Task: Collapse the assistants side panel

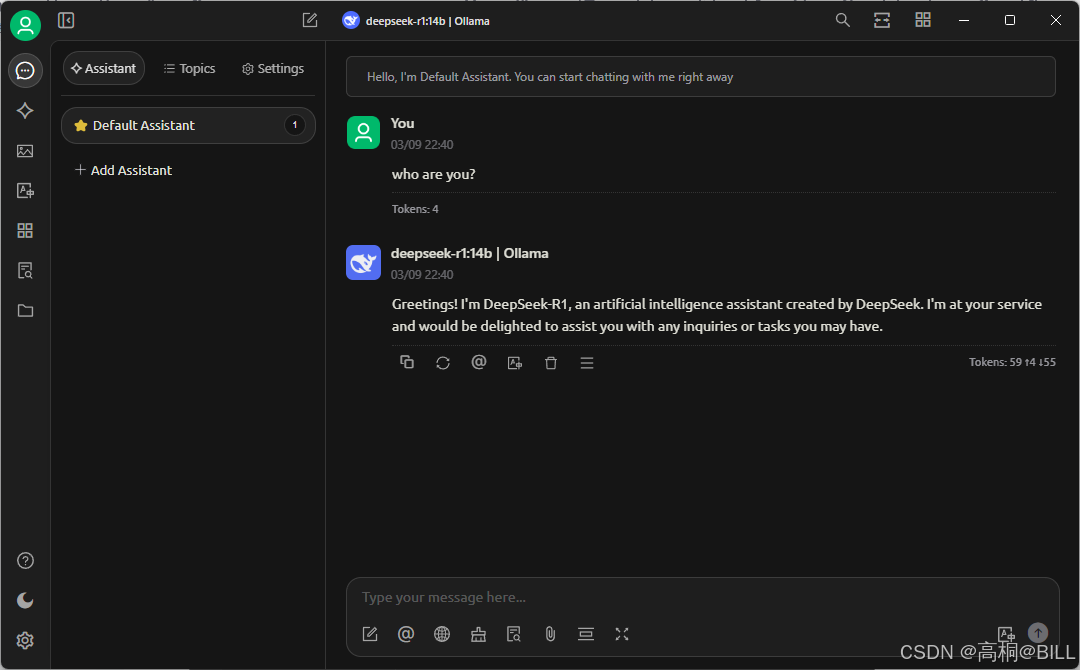Action: [x=66, y=21]
